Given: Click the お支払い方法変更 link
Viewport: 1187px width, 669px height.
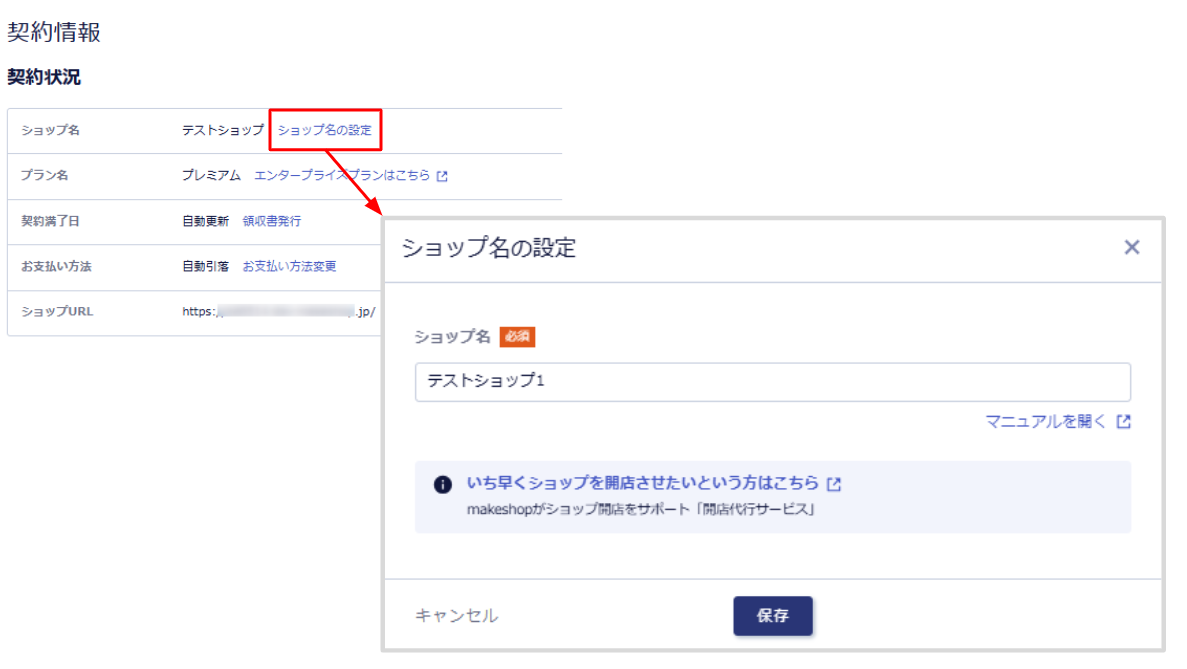Looking at the screenshot, I should pos(289,267).
